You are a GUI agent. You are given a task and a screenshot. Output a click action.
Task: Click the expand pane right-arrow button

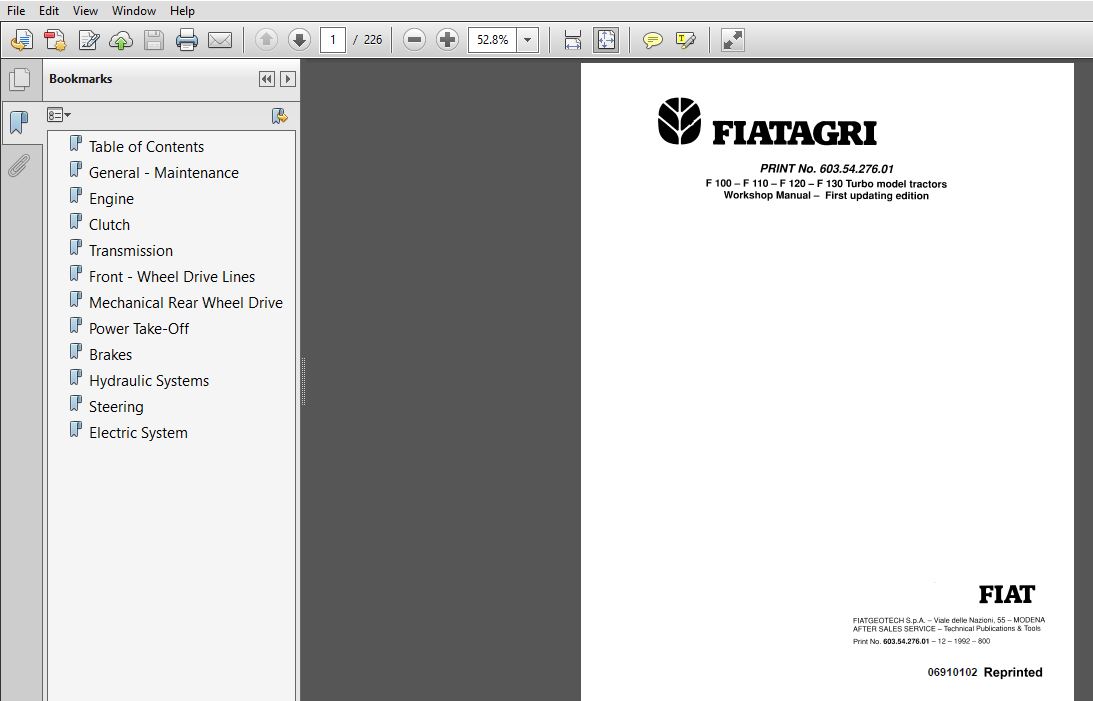pos(288,79)
